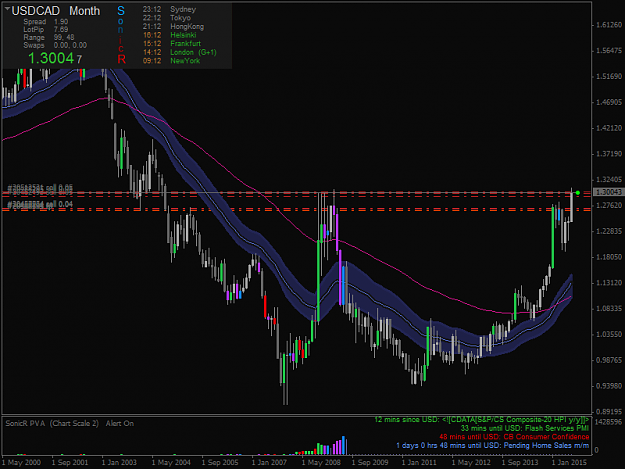Click the tall blue volume bar
The width and height of the screenshot is (625, 469).
[343, 445]
